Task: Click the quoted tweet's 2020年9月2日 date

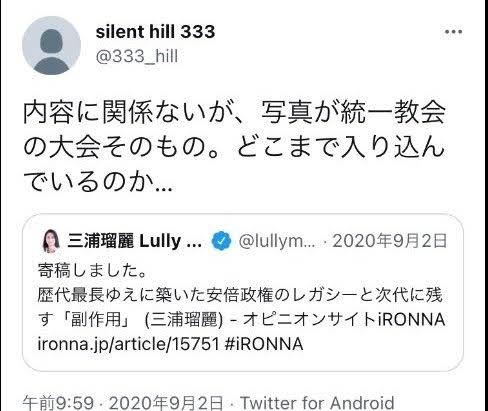Action: [x=390, y=241]
